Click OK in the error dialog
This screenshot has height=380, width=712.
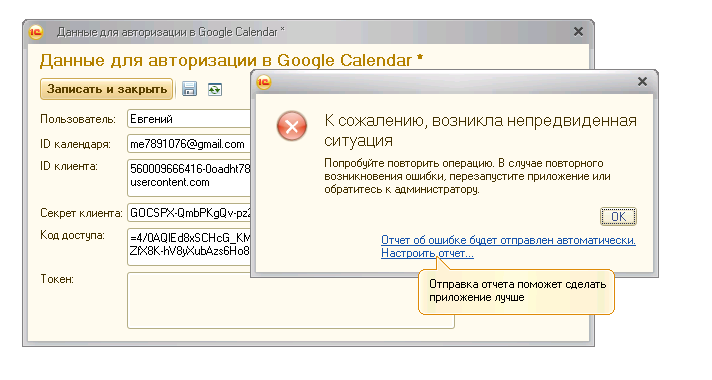618,217
